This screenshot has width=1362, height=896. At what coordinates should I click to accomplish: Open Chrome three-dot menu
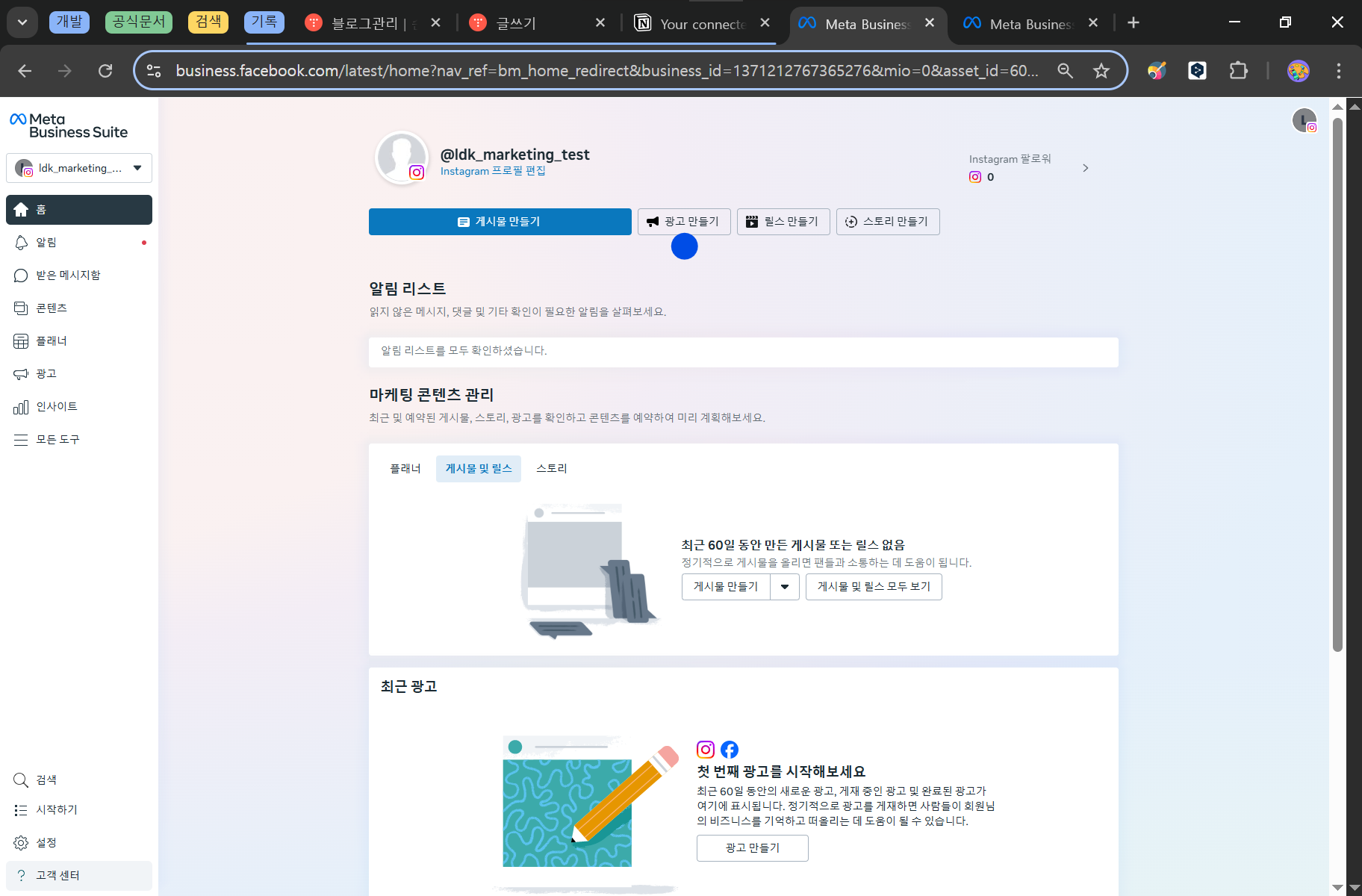tap(1338, 71)
